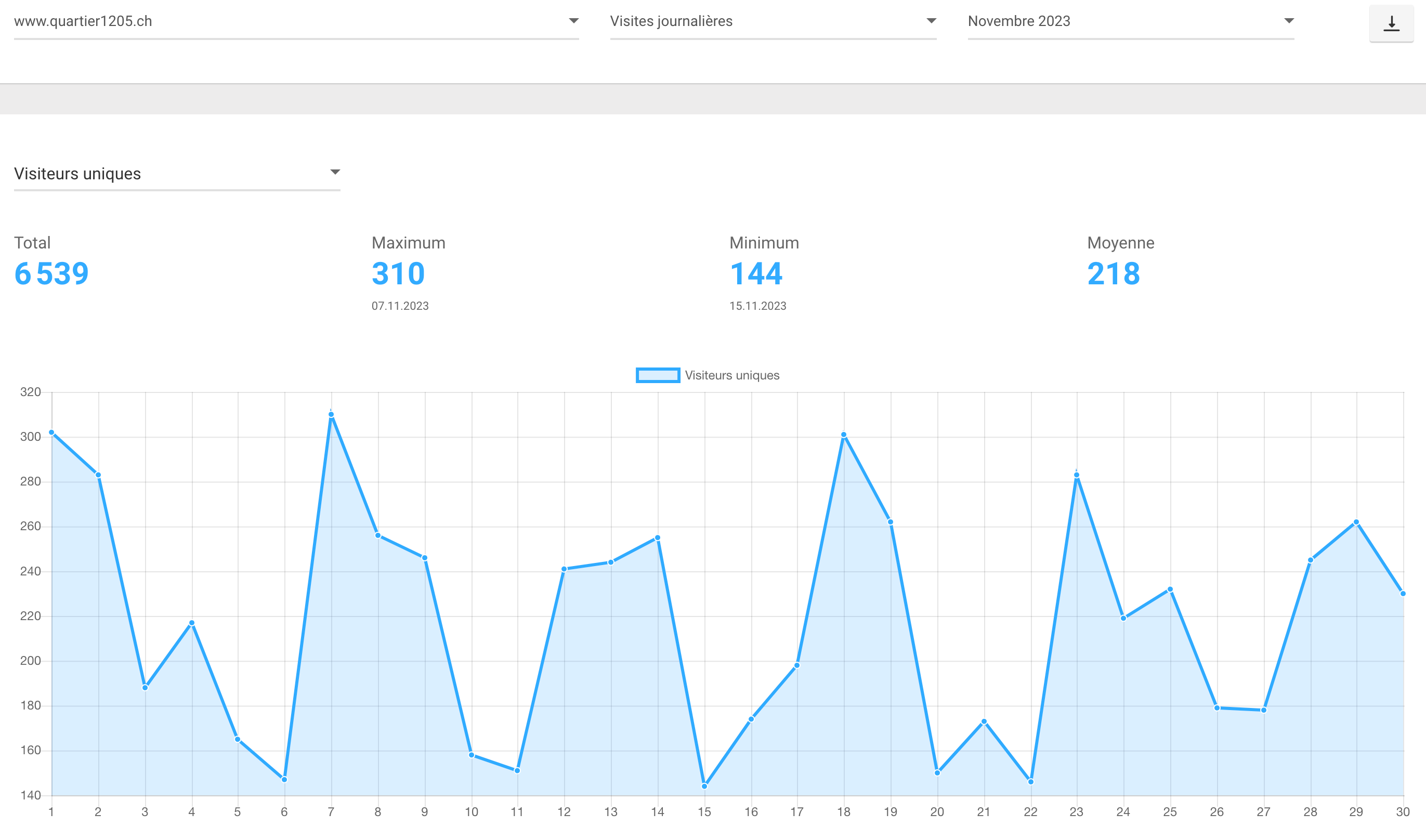The height and width of the screenshot is (840, 1426).
Task: Click the Minimum heading label
Action: [x=764, y=243]
